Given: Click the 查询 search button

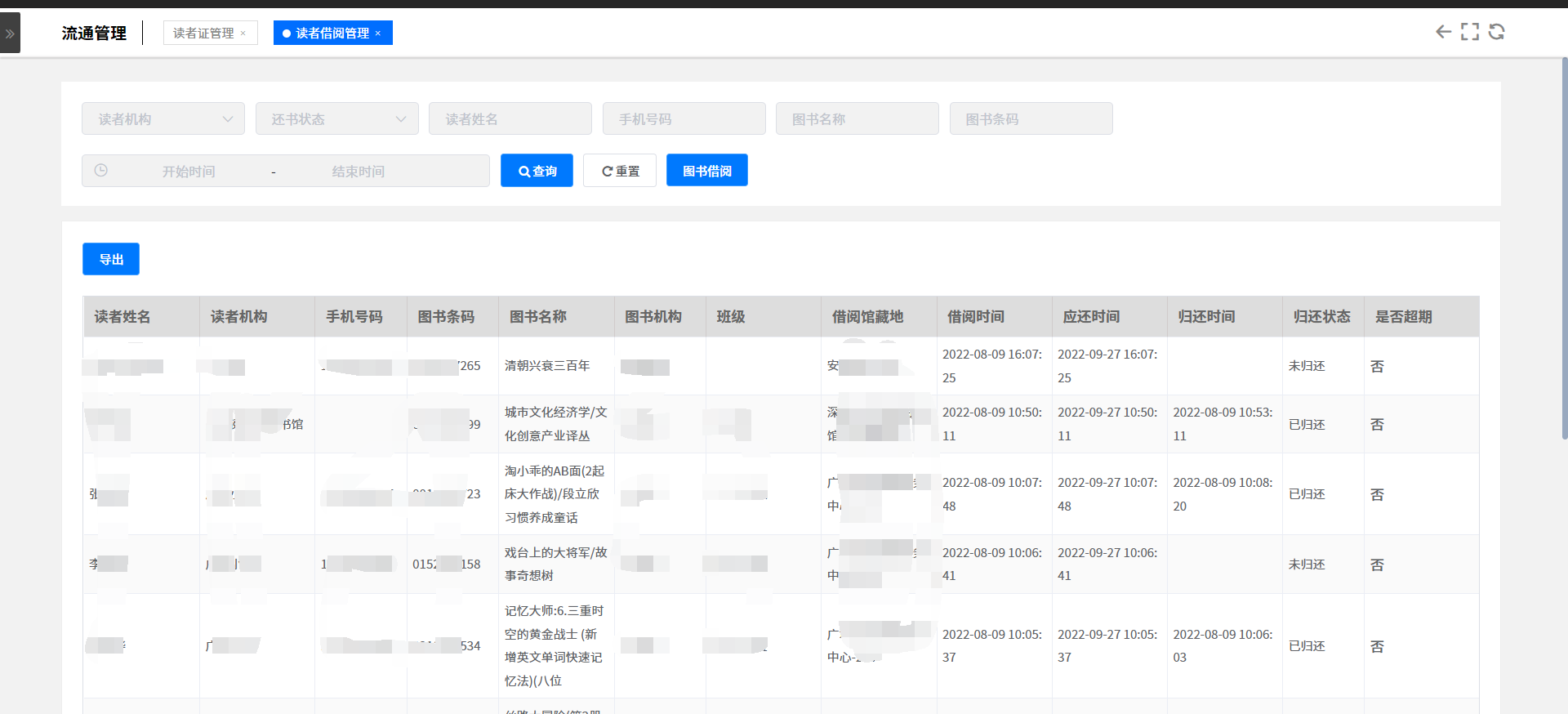Looking at the screenshot, I should [x=537, y=171].
